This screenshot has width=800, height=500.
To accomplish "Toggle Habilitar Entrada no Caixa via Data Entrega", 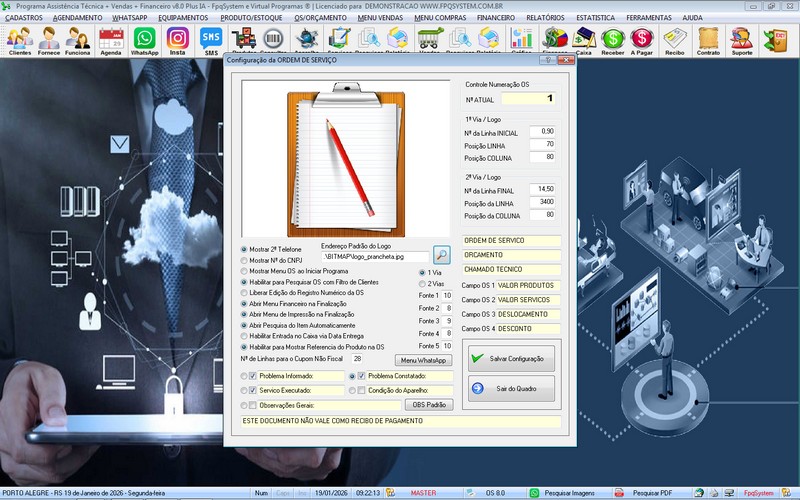I will [x=244, y=336].
